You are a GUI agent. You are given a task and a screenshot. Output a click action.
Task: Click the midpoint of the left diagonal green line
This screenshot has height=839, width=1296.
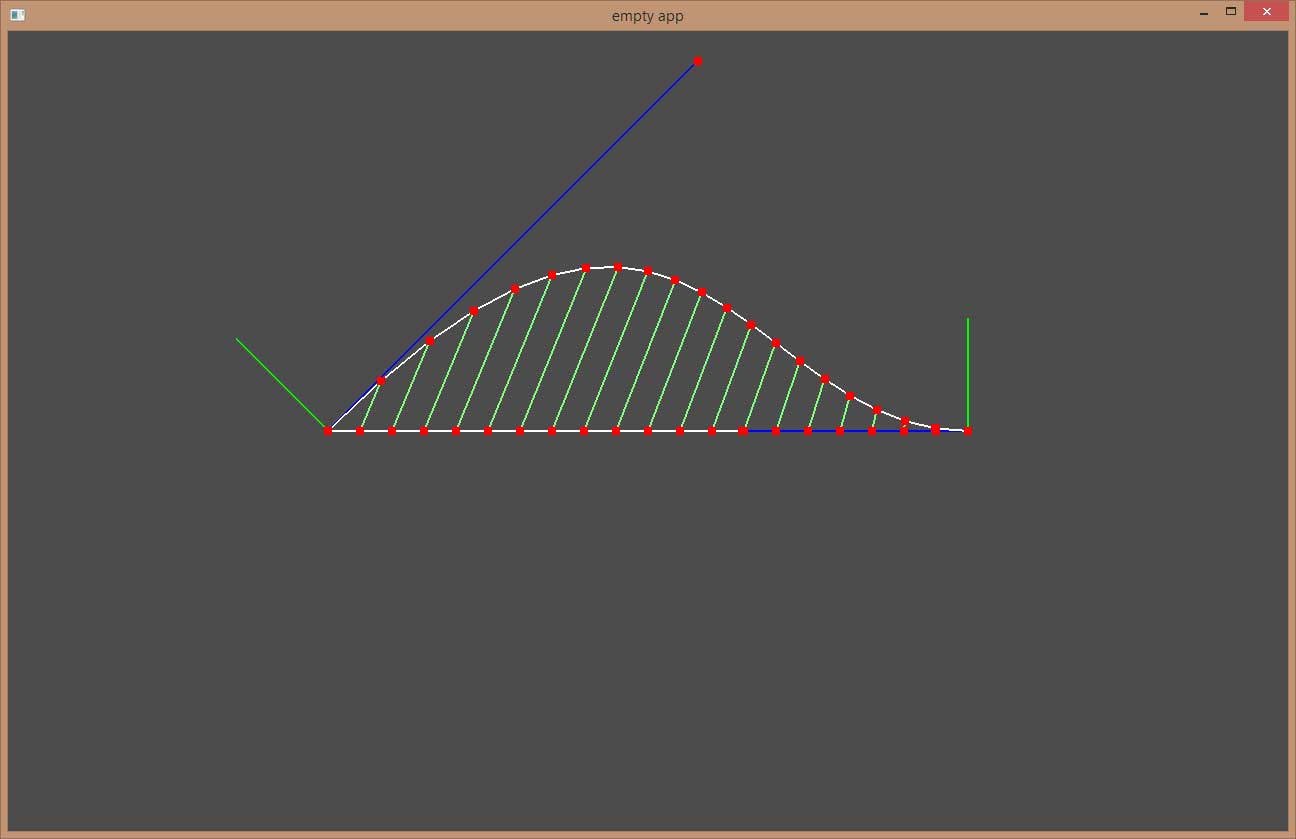[x=282, y=385]
